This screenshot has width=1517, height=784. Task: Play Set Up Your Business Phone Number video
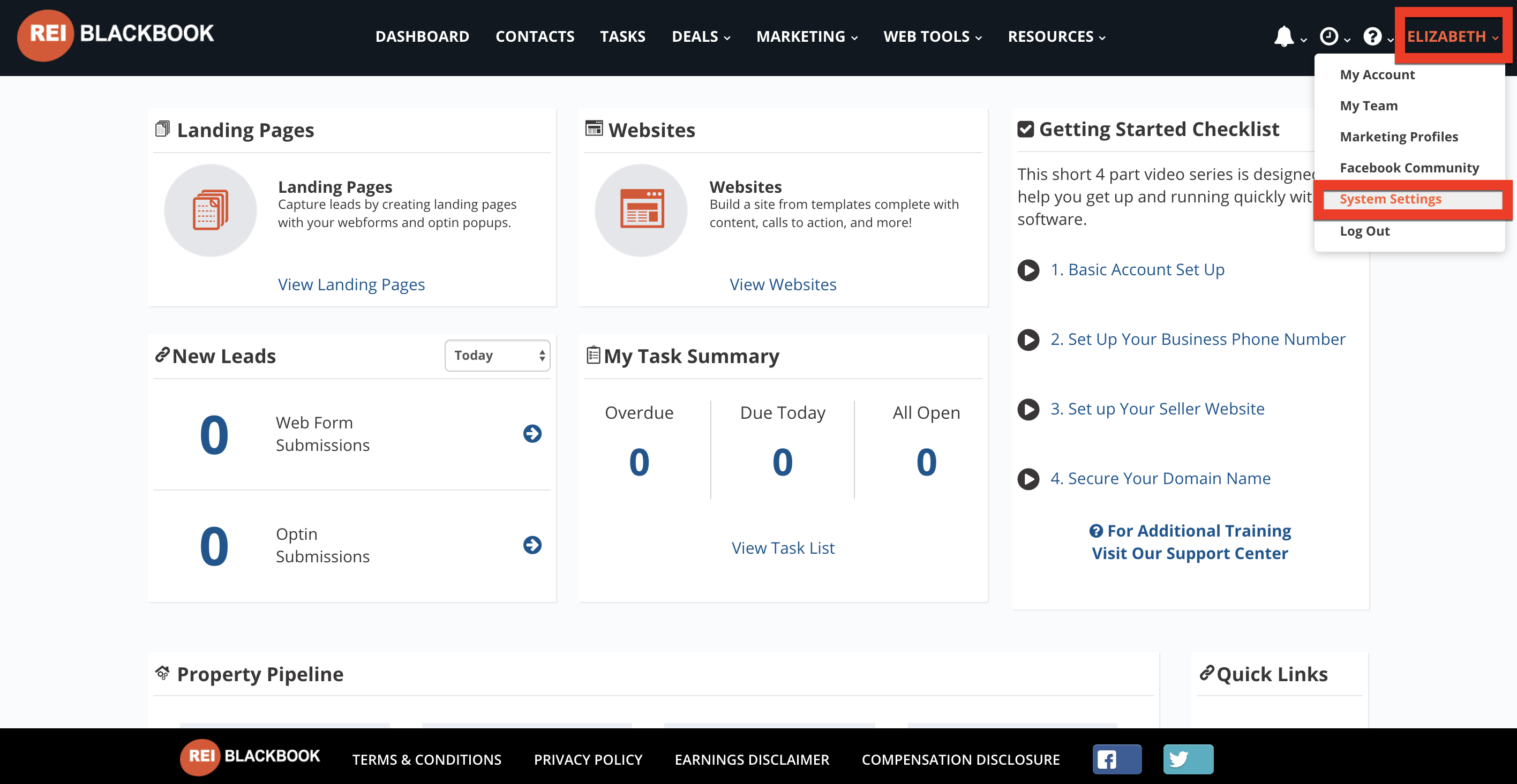[1028, 340]
